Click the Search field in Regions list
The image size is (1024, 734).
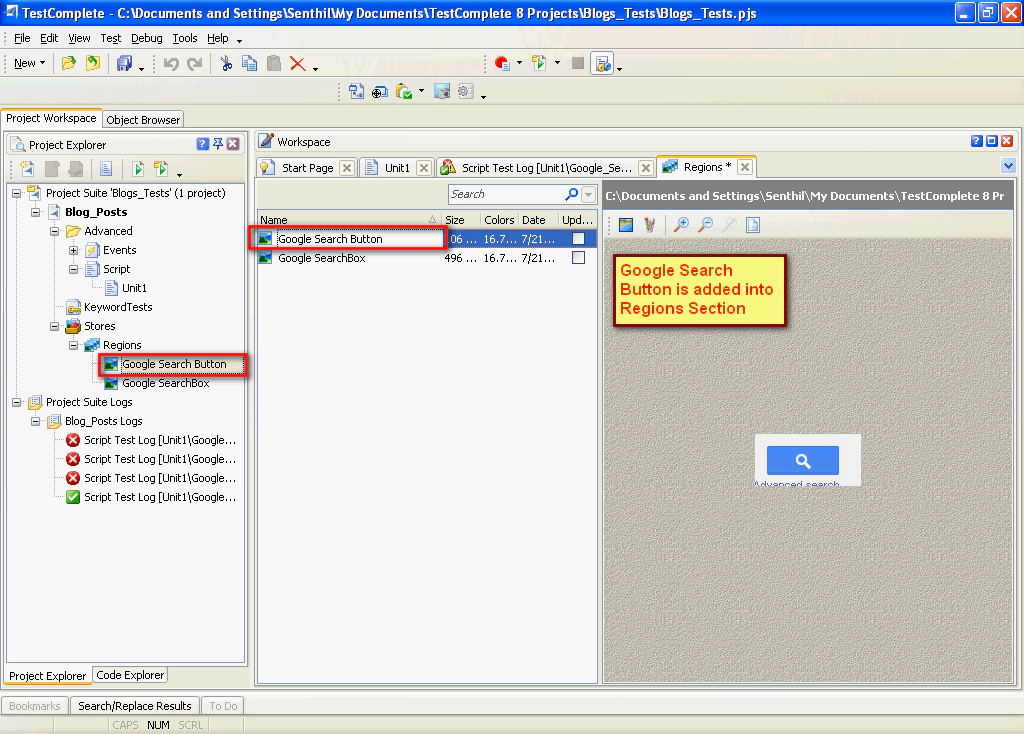click(x=505, y=194)
